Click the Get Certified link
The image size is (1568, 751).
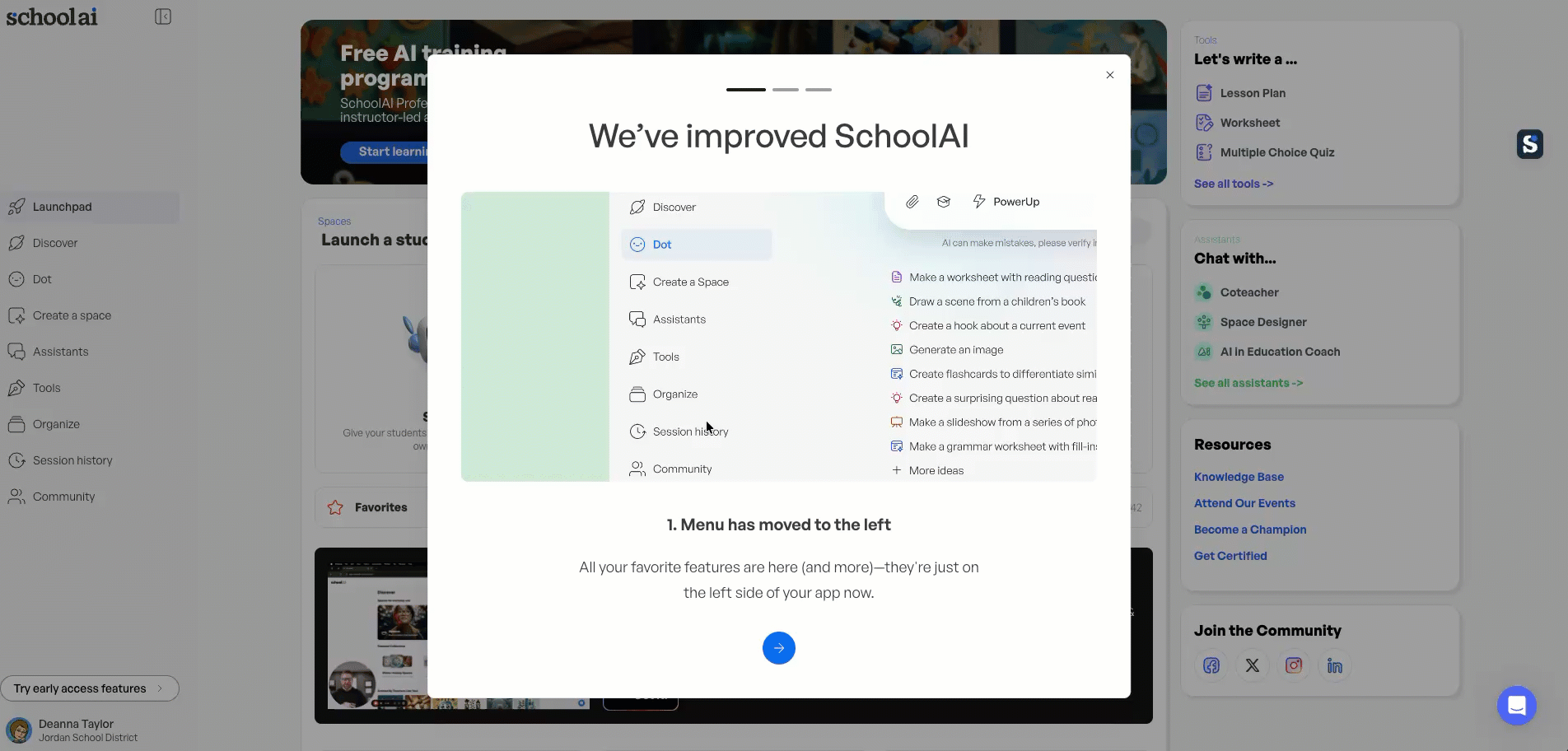[x=1230, y=556]
